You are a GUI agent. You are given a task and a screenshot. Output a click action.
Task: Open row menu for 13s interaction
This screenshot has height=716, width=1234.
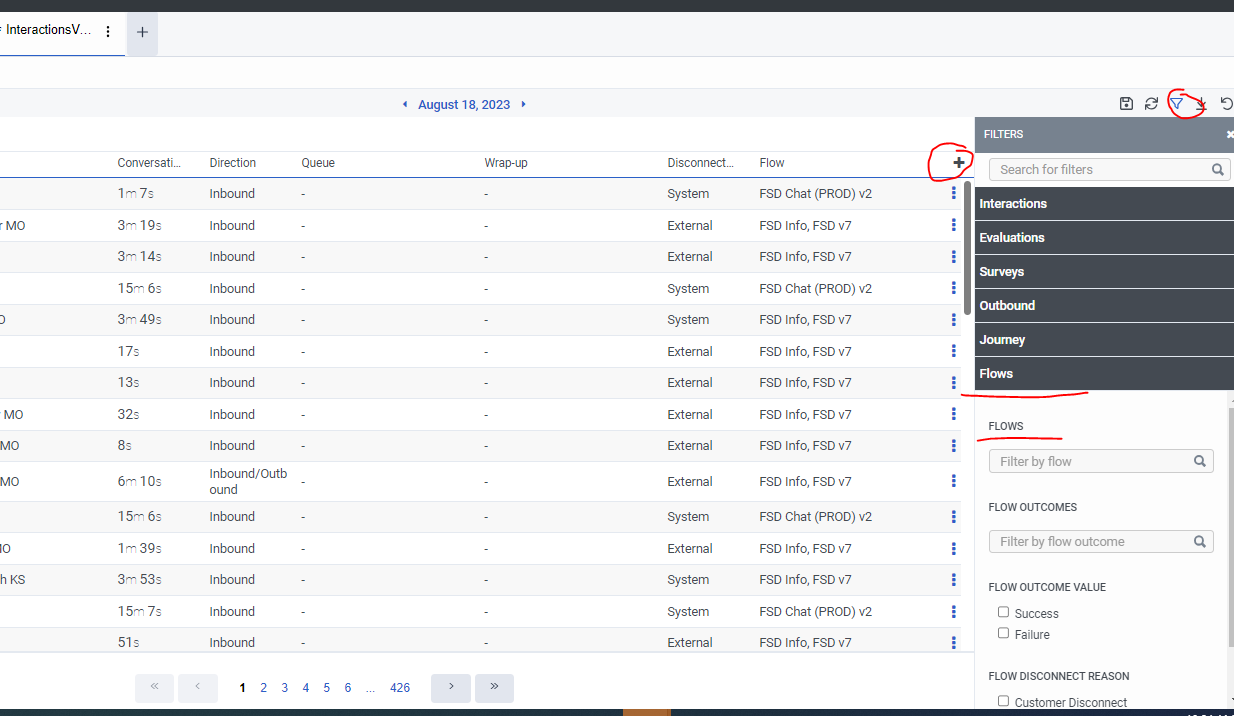pos(954,383)
